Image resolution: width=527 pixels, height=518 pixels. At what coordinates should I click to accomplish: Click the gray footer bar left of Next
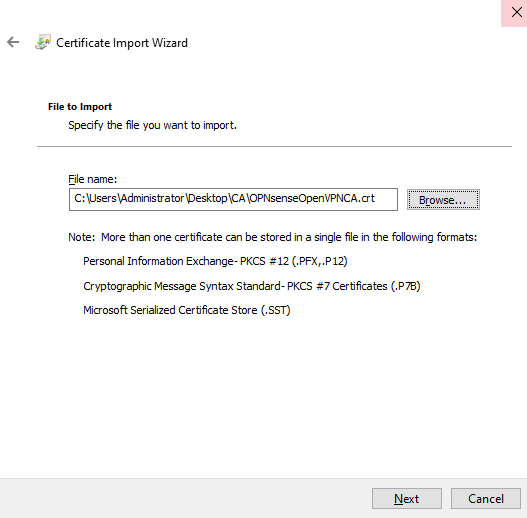pyautogui.click(x=185, y=499)
